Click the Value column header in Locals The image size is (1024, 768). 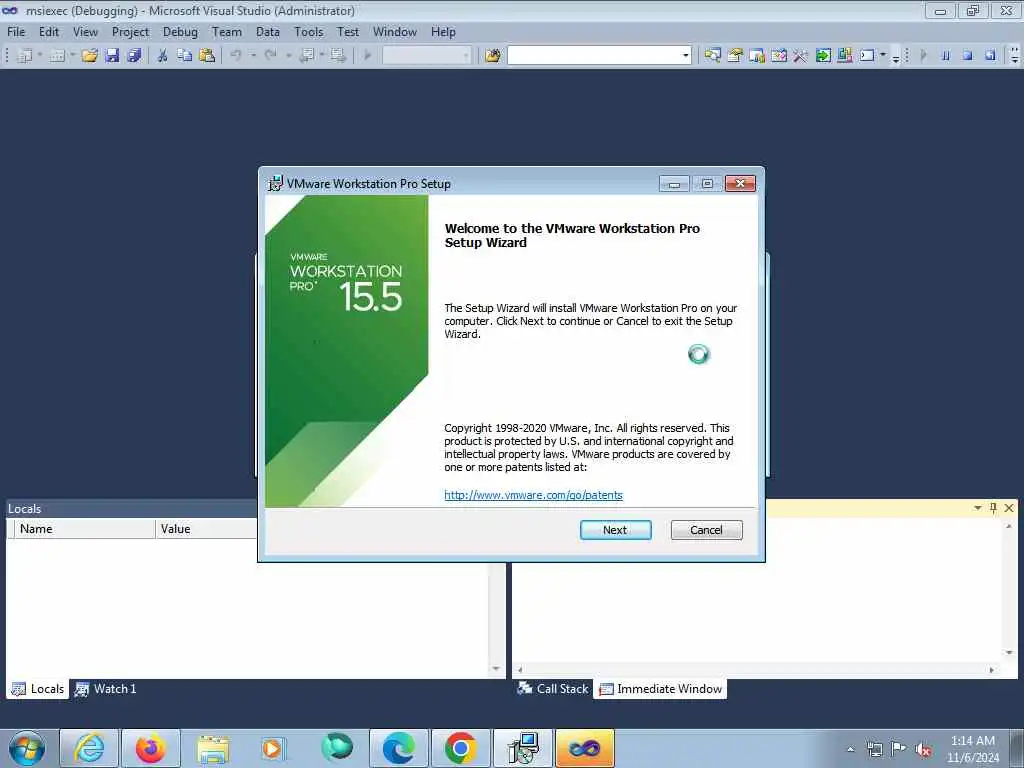pyautogui.click(x=206, y=529)
